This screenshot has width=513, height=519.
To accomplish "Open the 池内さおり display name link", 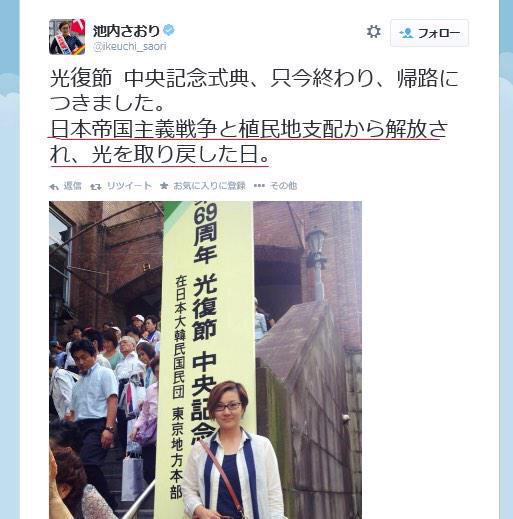I will pyautogui.click(x=126, y=31).
